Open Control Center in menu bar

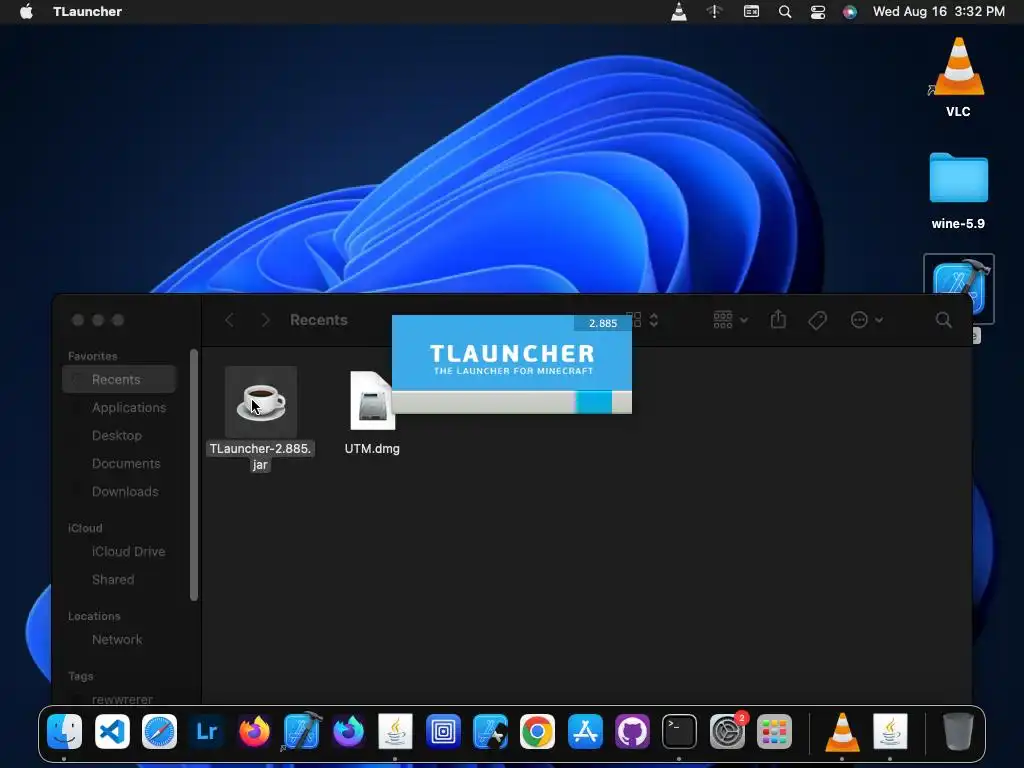pos(818,12)
